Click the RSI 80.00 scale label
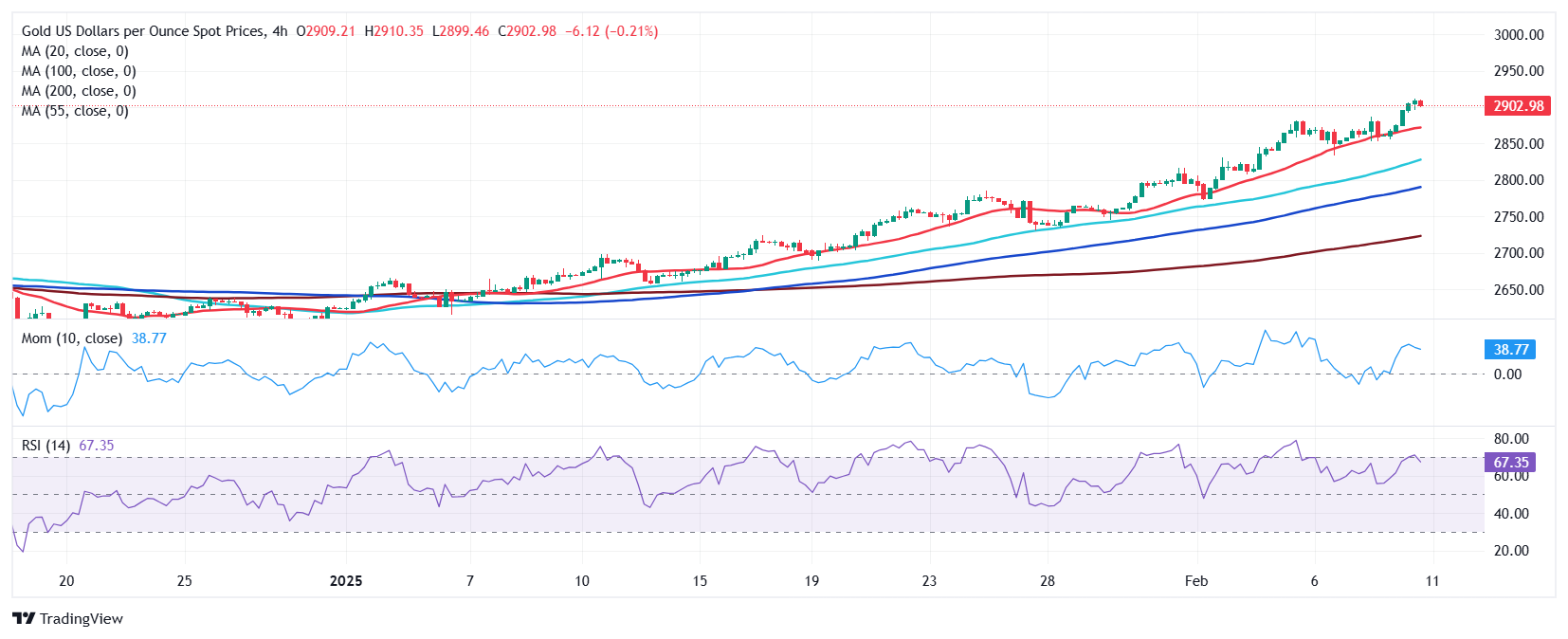The image size is (1568, 639). coord(1511,439)
